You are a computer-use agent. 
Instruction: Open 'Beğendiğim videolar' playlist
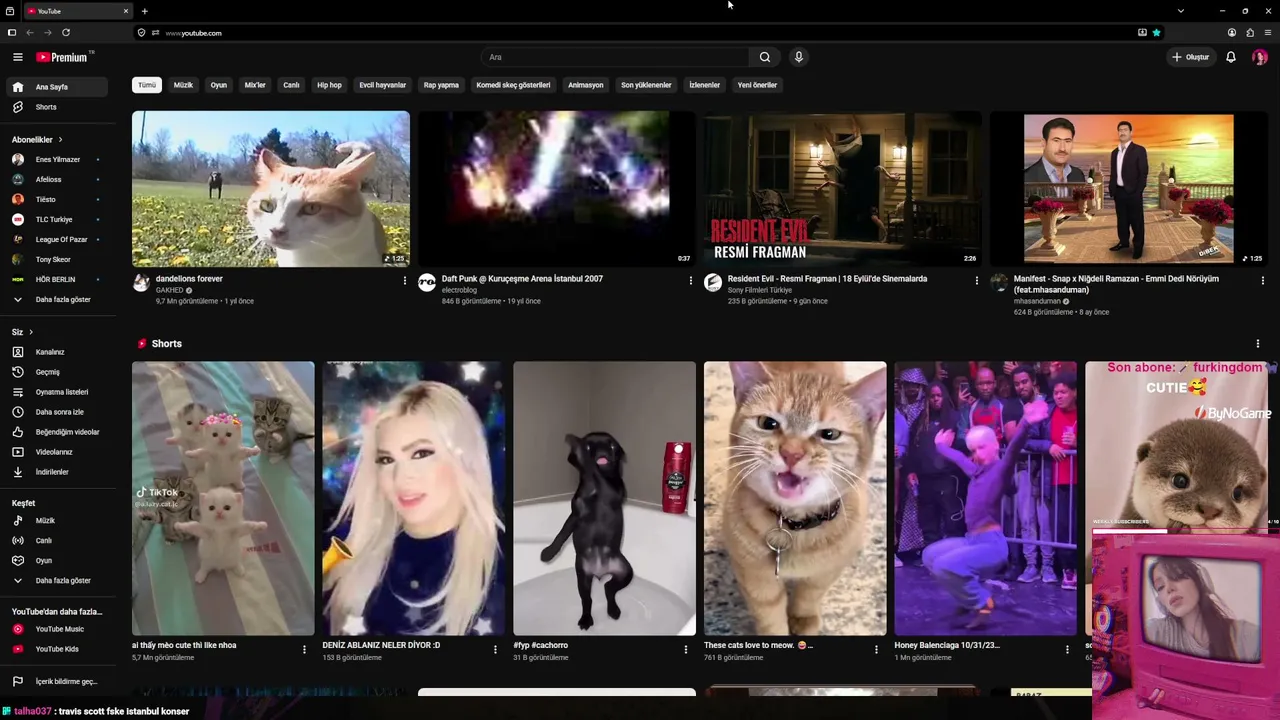[56, 432]
